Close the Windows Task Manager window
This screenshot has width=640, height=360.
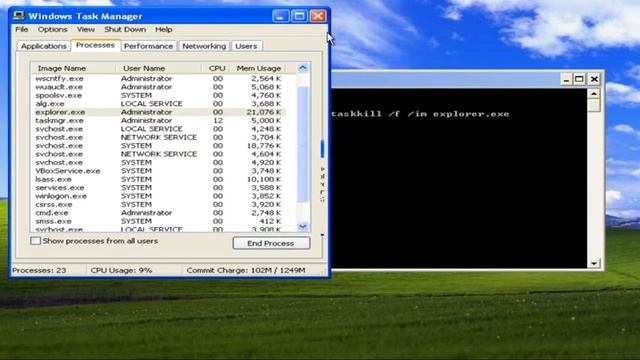click(318, 16)
